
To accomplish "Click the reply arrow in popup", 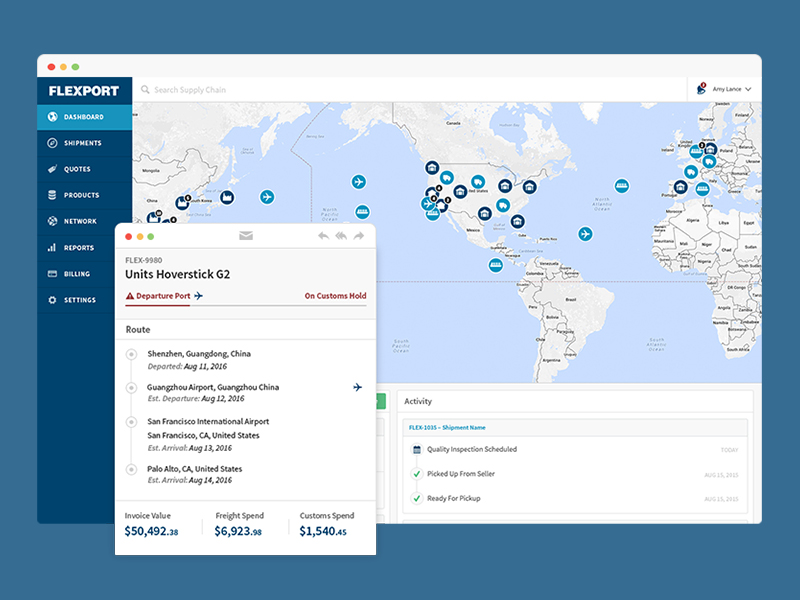I will pos(323,236).
